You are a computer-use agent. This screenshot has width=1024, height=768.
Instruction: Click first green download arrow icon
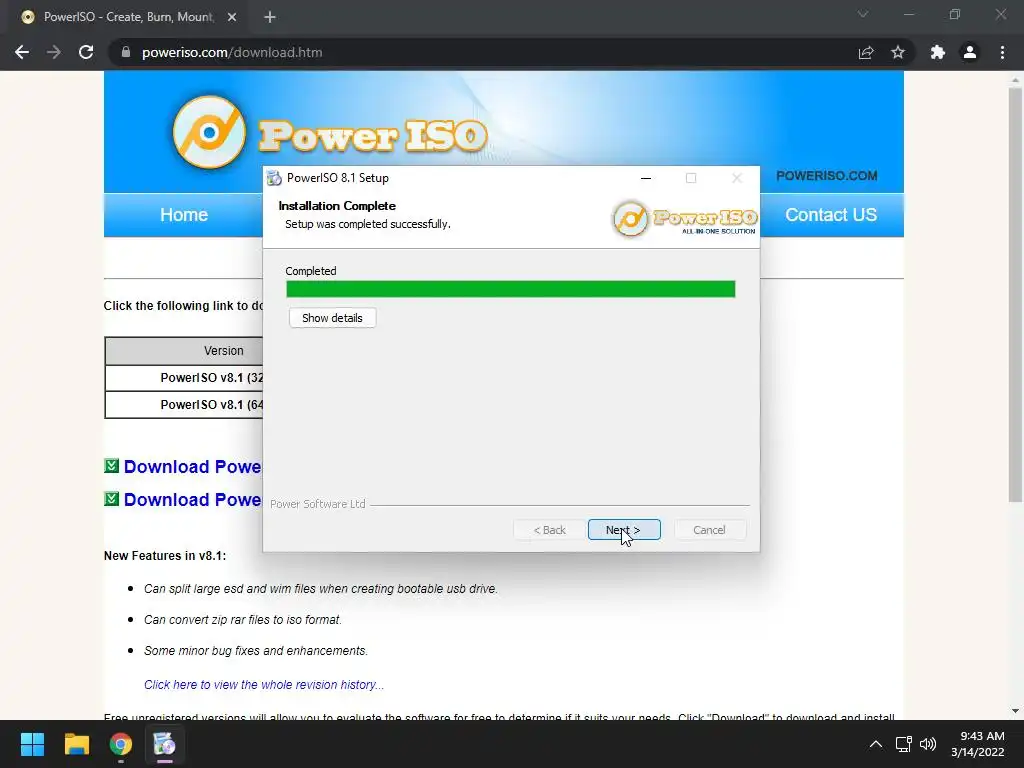click(x=112, y=466)
